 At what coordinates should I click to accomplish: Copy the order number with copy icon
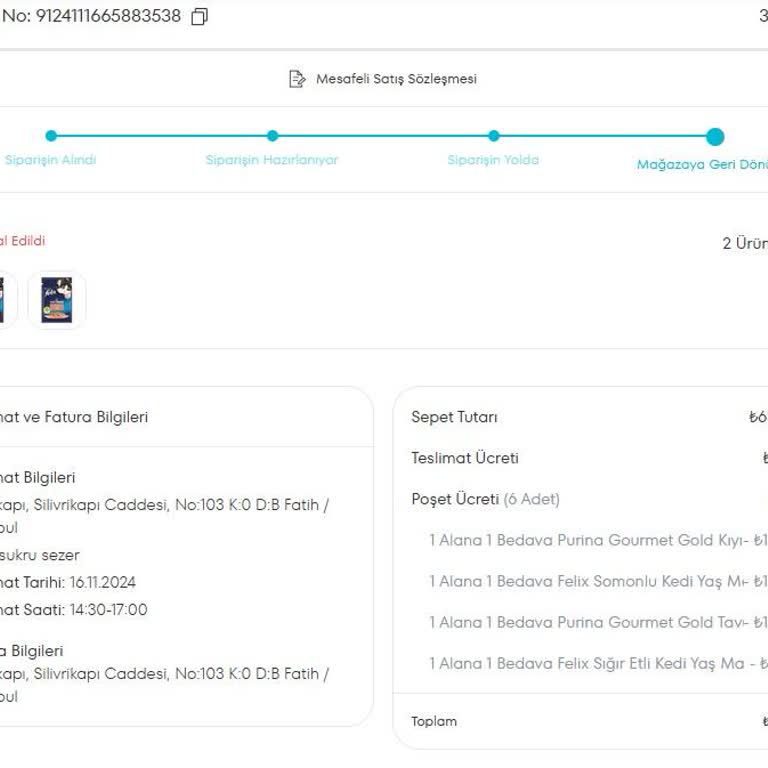coord(200,17)
